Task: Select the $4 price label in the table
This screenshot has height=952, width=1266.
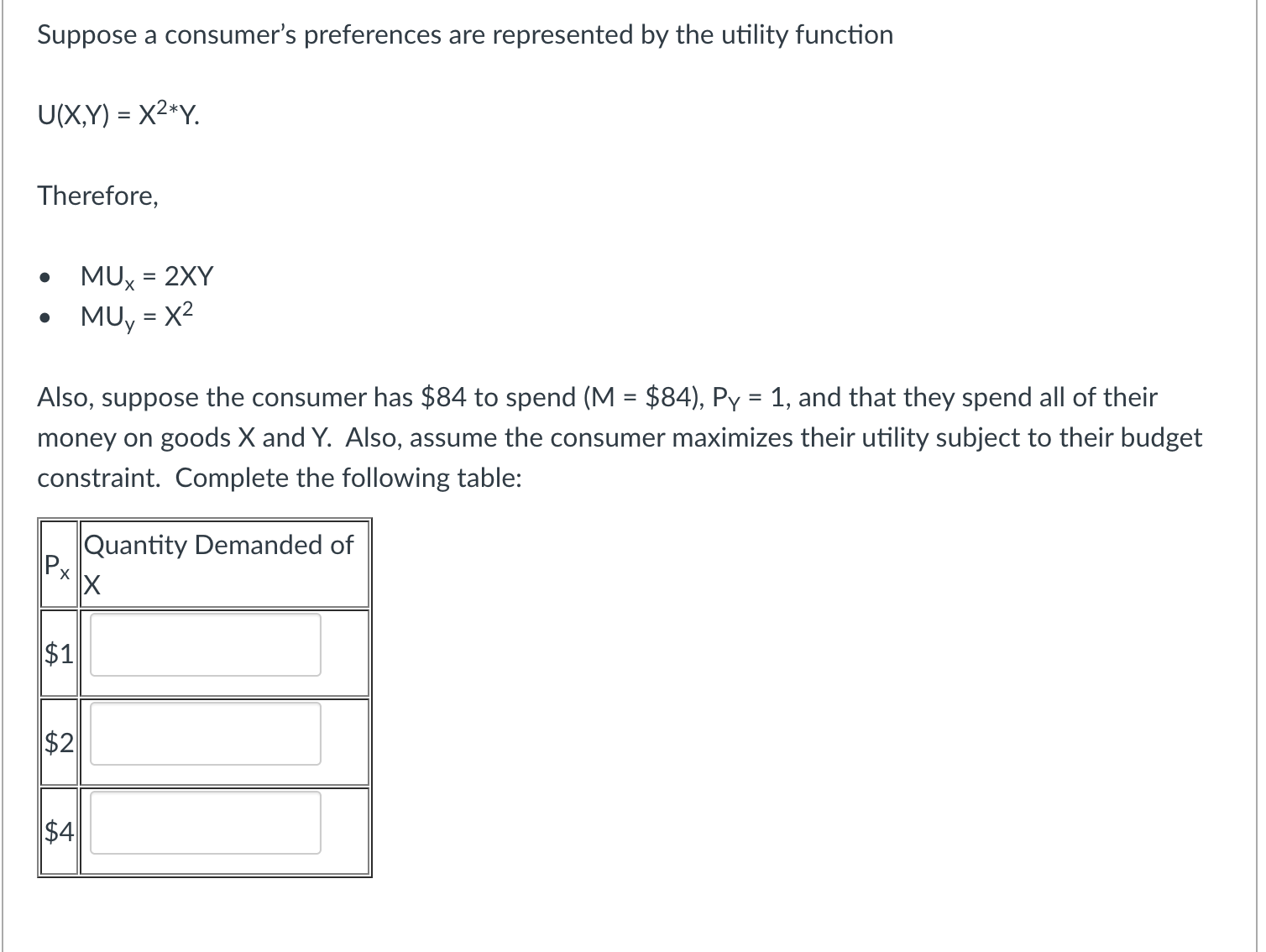Action: point(57,833)
